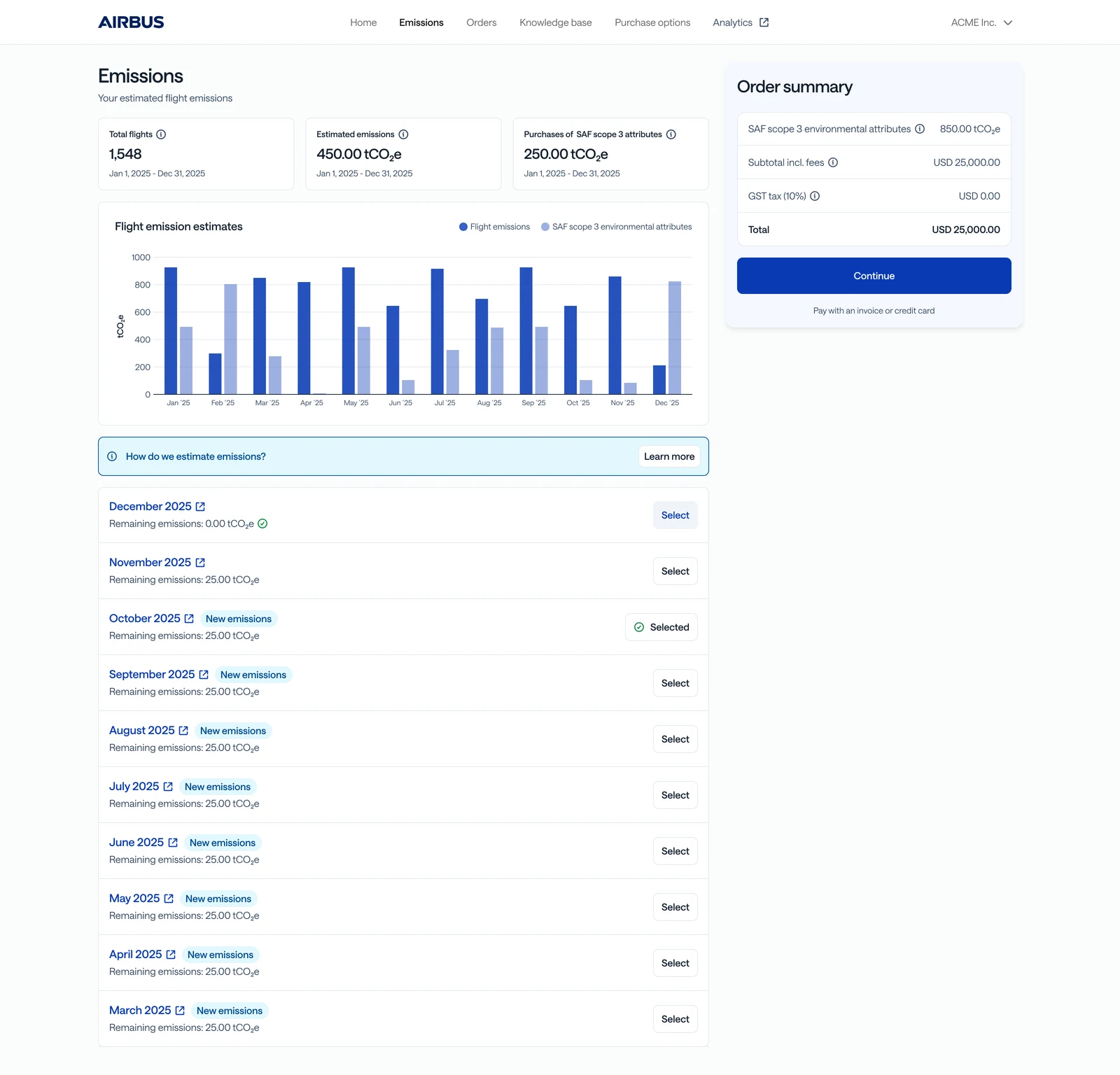Screen dimensions: 1120x1075
Task: Click the Continue button
Action: [874, 276]
